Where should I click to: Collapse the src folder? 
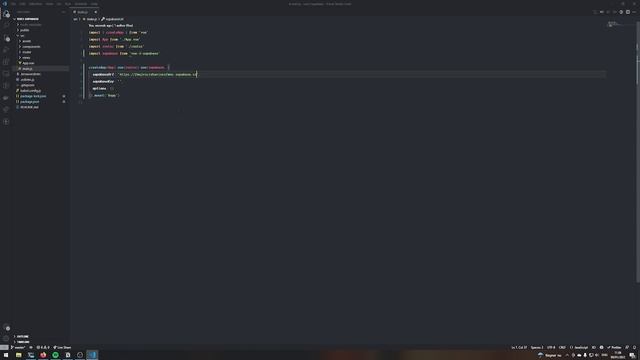tap(22, 36)
